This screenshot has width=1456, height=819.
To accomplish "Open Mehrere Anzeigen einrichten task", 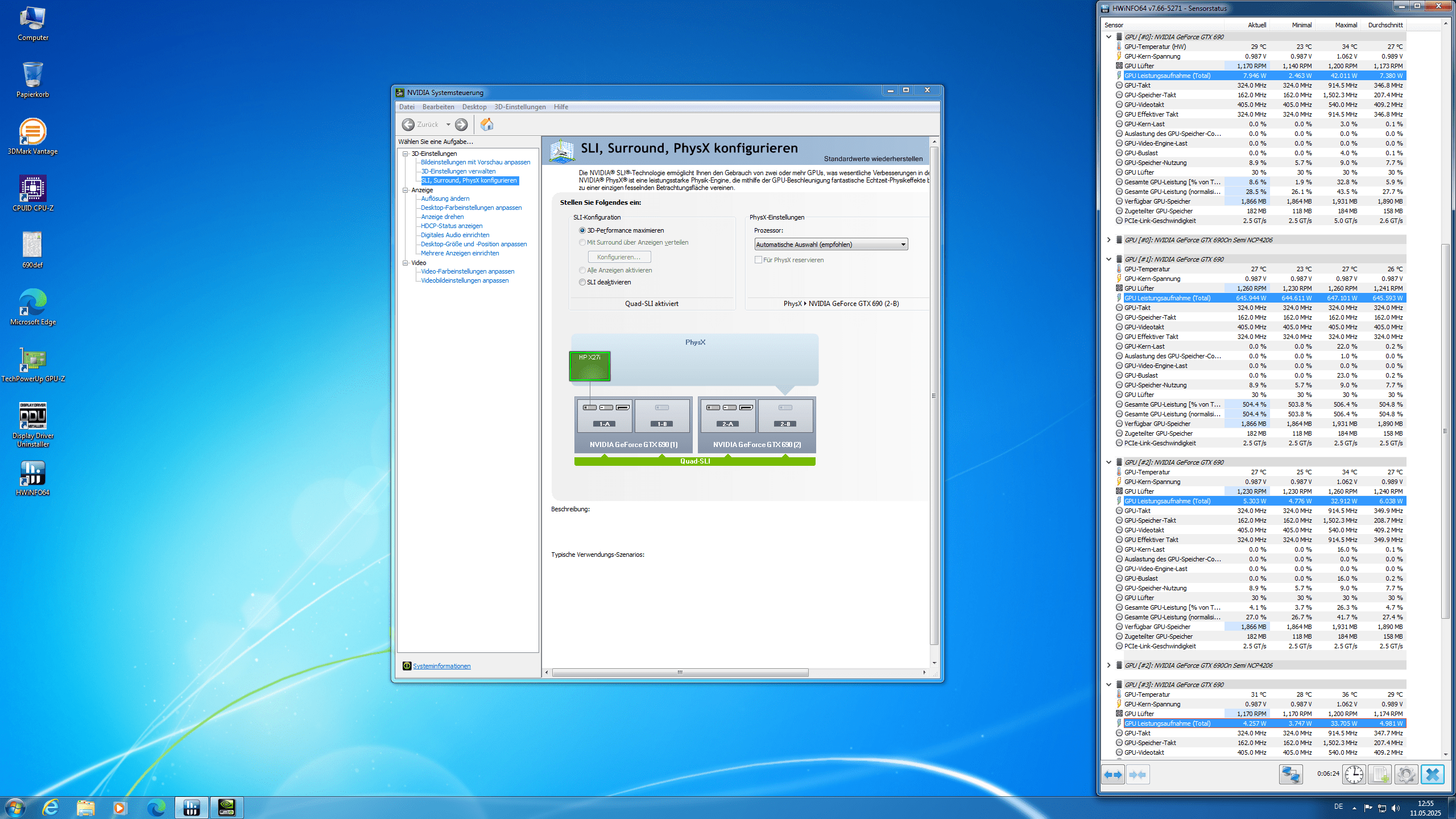I will pos(460,253).
